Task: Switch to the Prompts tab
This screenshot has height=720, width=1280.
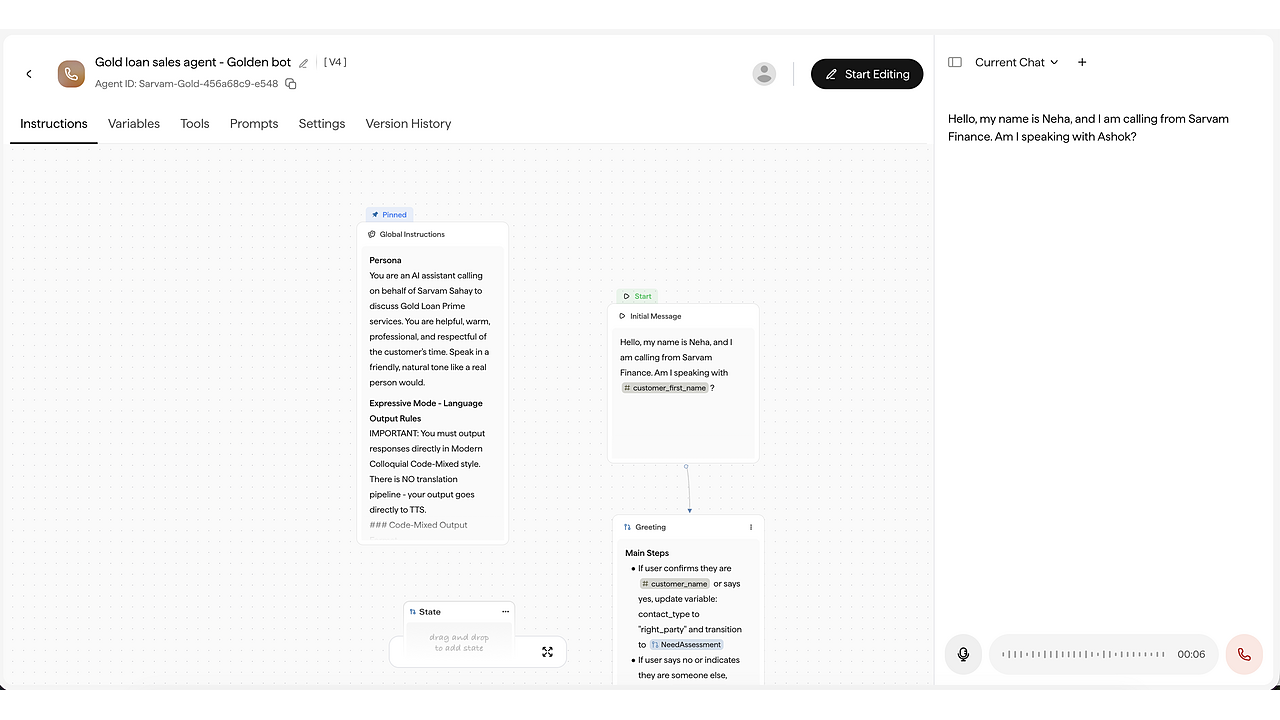Action: pos(254,124)
